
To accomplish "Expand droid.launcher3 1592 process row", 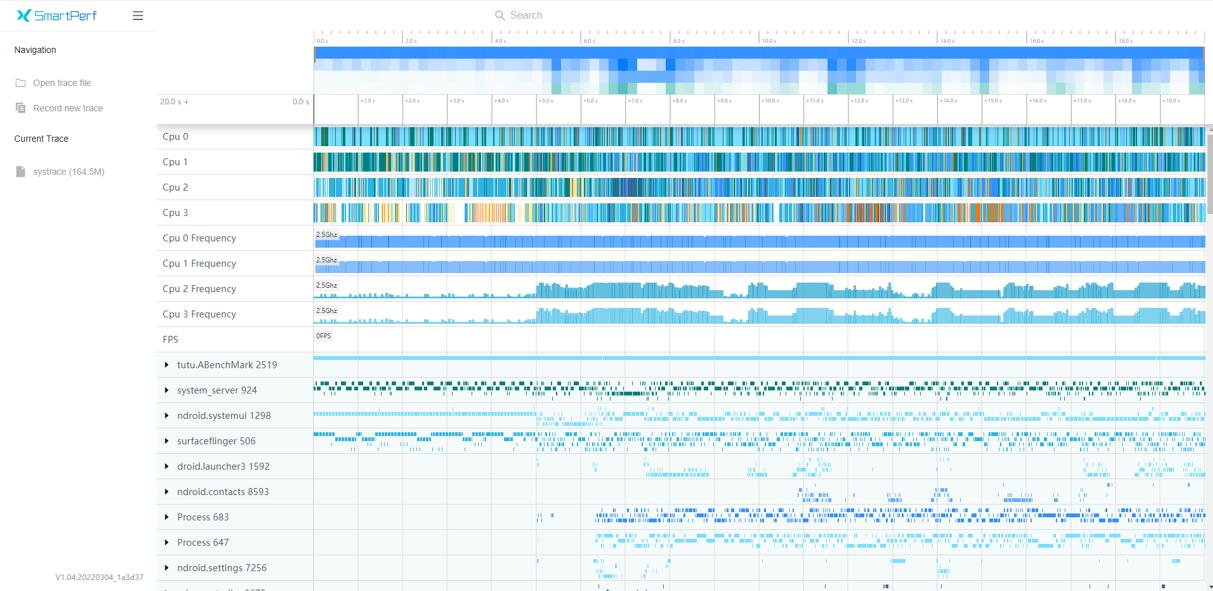I will [x=167, y=466].
